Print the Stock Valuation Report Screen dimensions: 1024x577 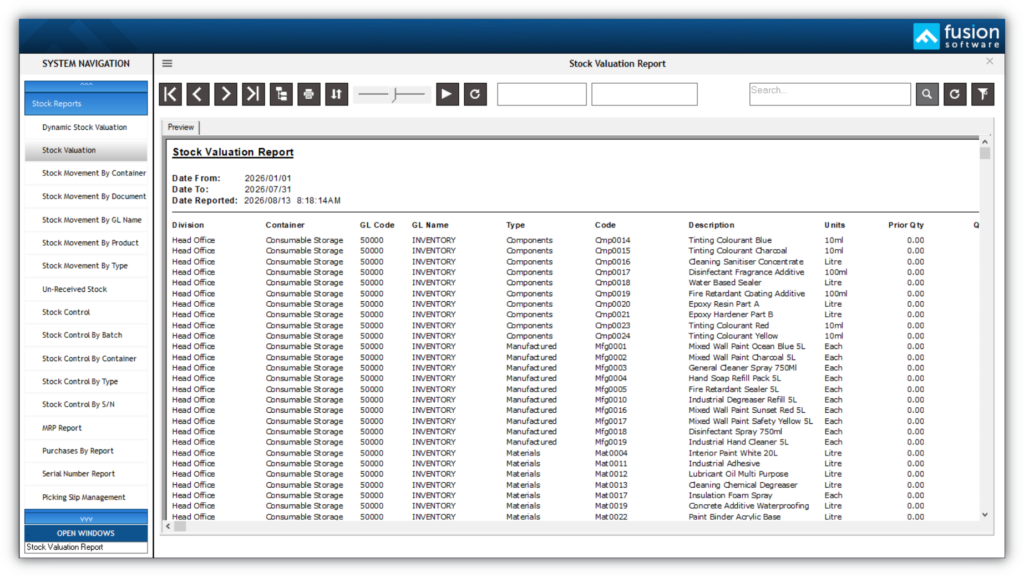coord(309,94)
